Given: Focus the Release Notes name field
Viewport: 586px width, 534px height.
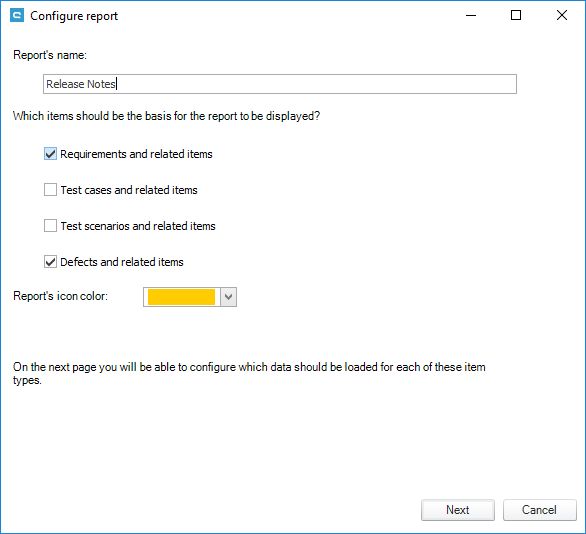Looking at the screenshot, I should click(x=280, y=84).
